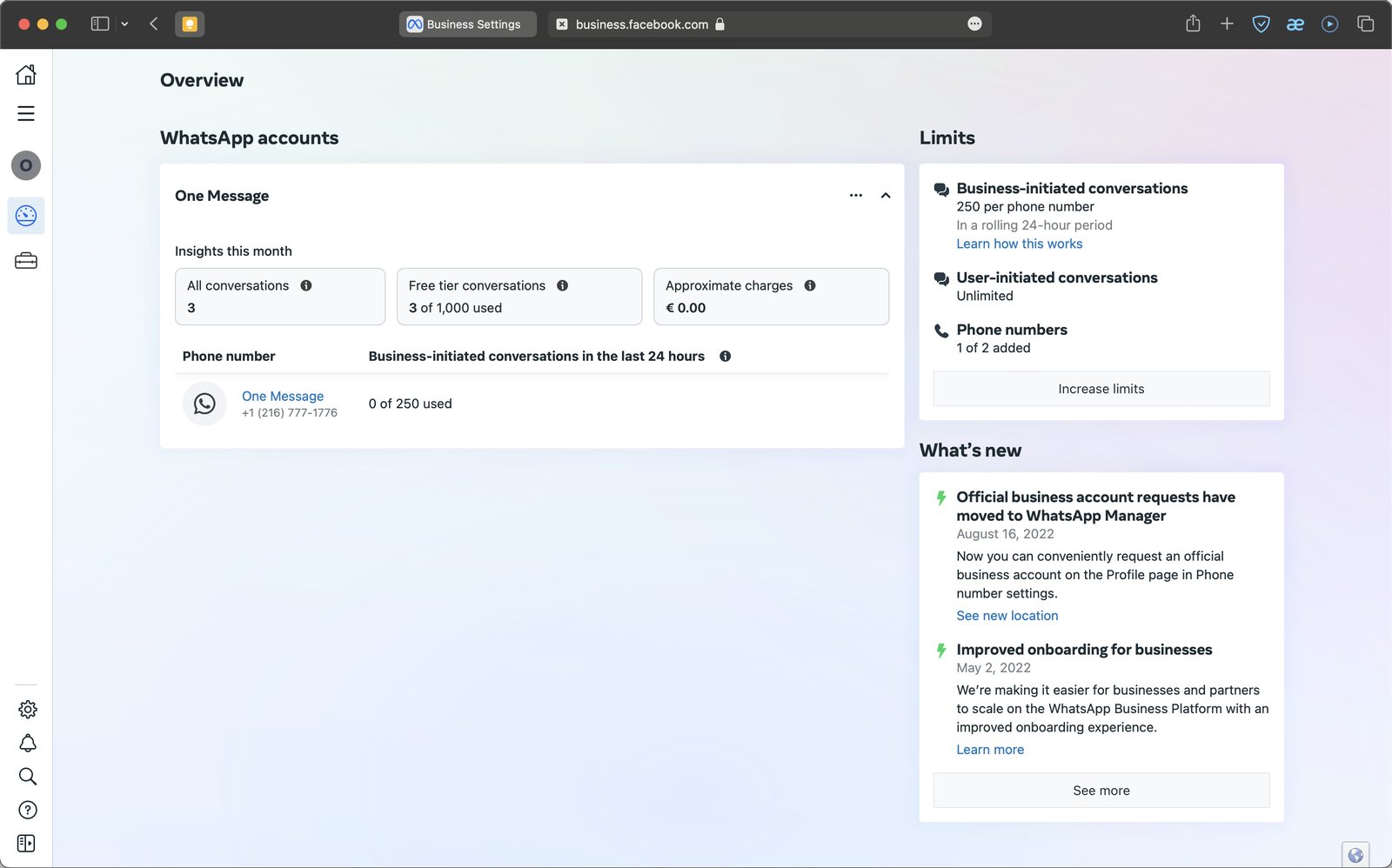
Task: Click the play-circle extension icon in toolbar
Action: [x=1329, y=24]
